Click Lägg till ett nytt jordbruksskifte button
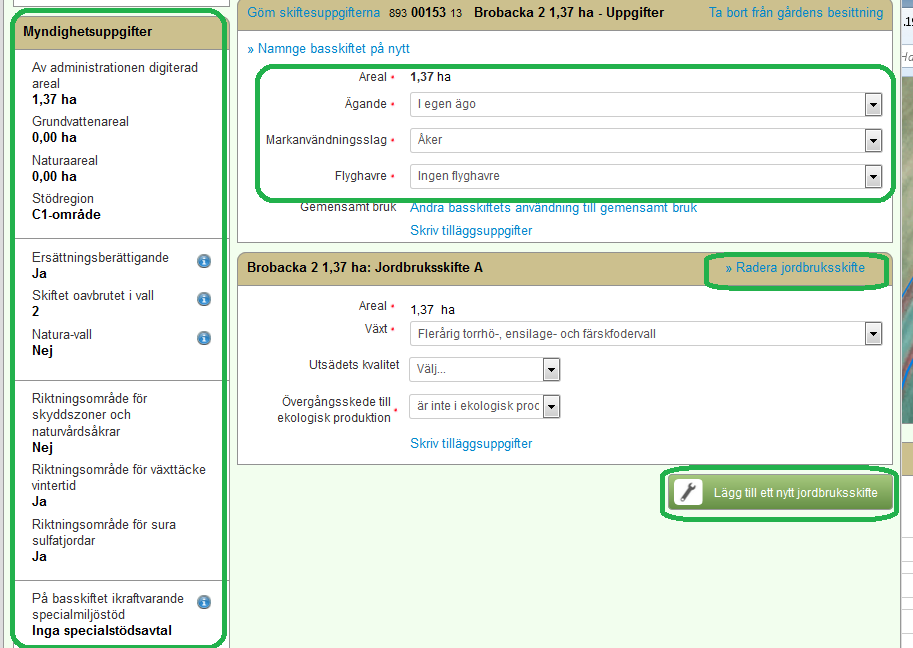 click(780, 493)
